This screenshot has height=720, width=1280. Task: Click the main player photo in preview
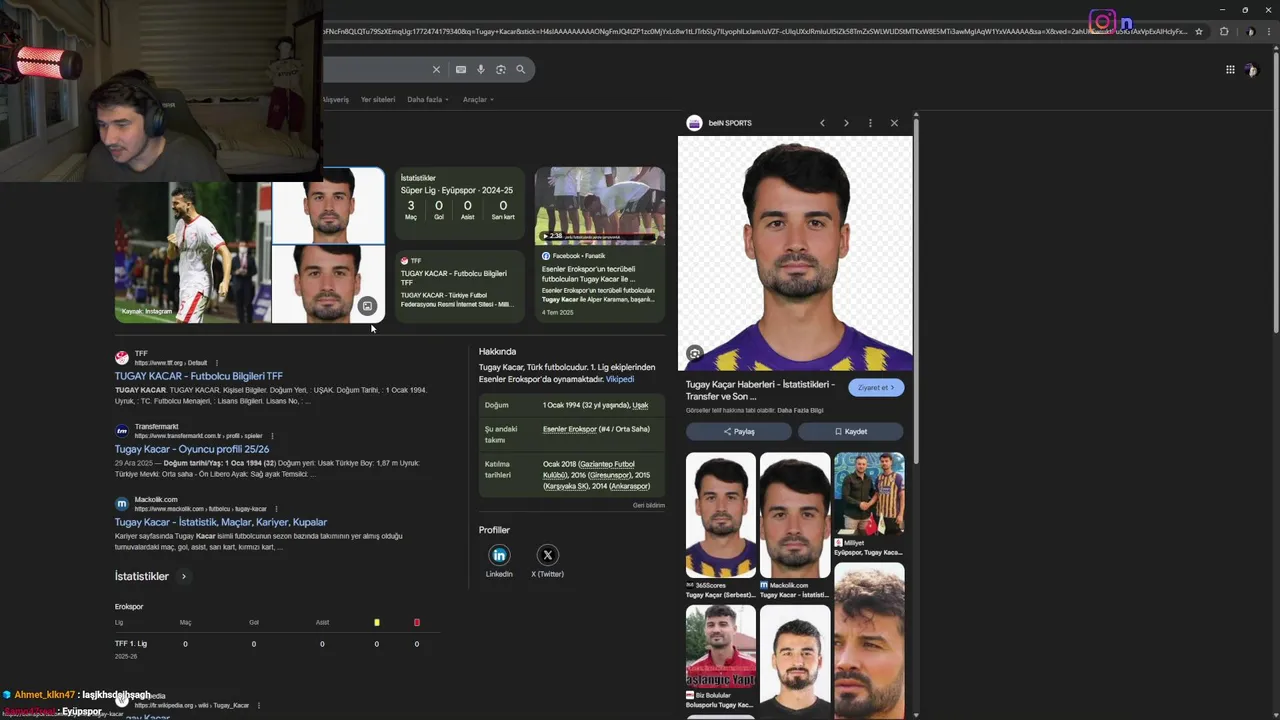(x=795, y=254)
